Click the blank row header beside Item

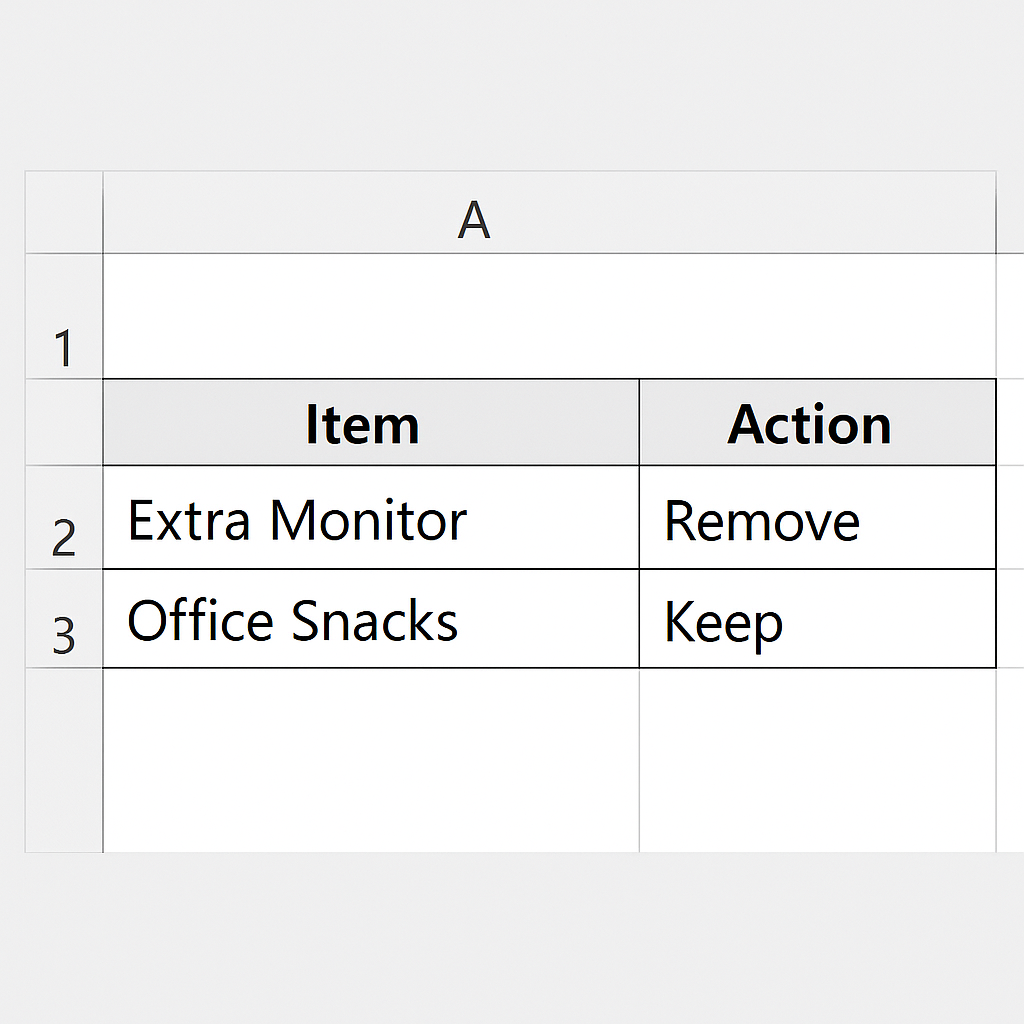tap(64, 423)
